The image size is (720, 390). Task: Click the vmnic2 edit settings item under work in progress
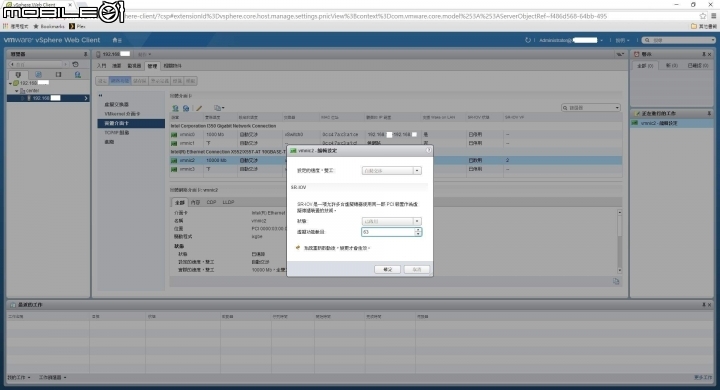click(x=672, y=123)
